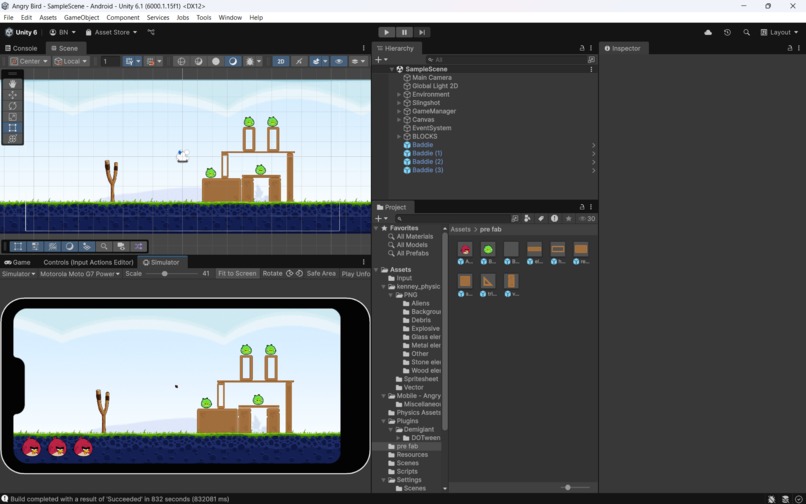Screen dimensions: 806x504
Task: Open the Window menu
Action: [230, 17]
